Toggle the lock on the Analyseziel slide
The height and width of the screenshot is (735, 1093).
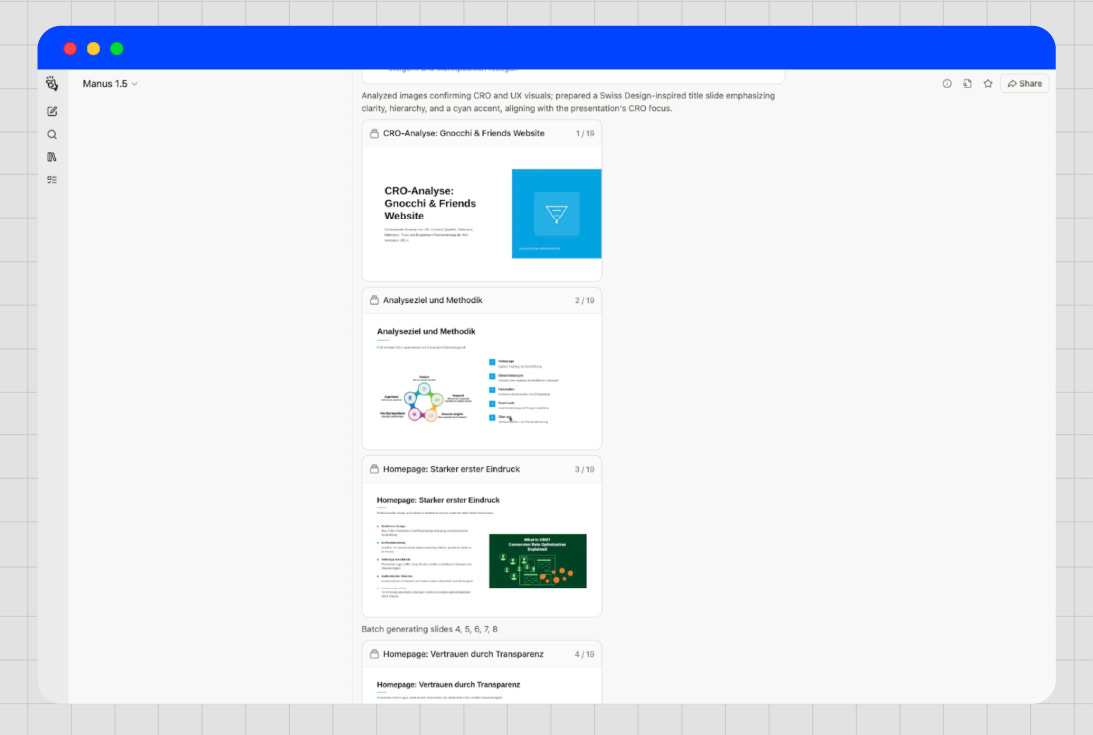click(x=375, y=300)
